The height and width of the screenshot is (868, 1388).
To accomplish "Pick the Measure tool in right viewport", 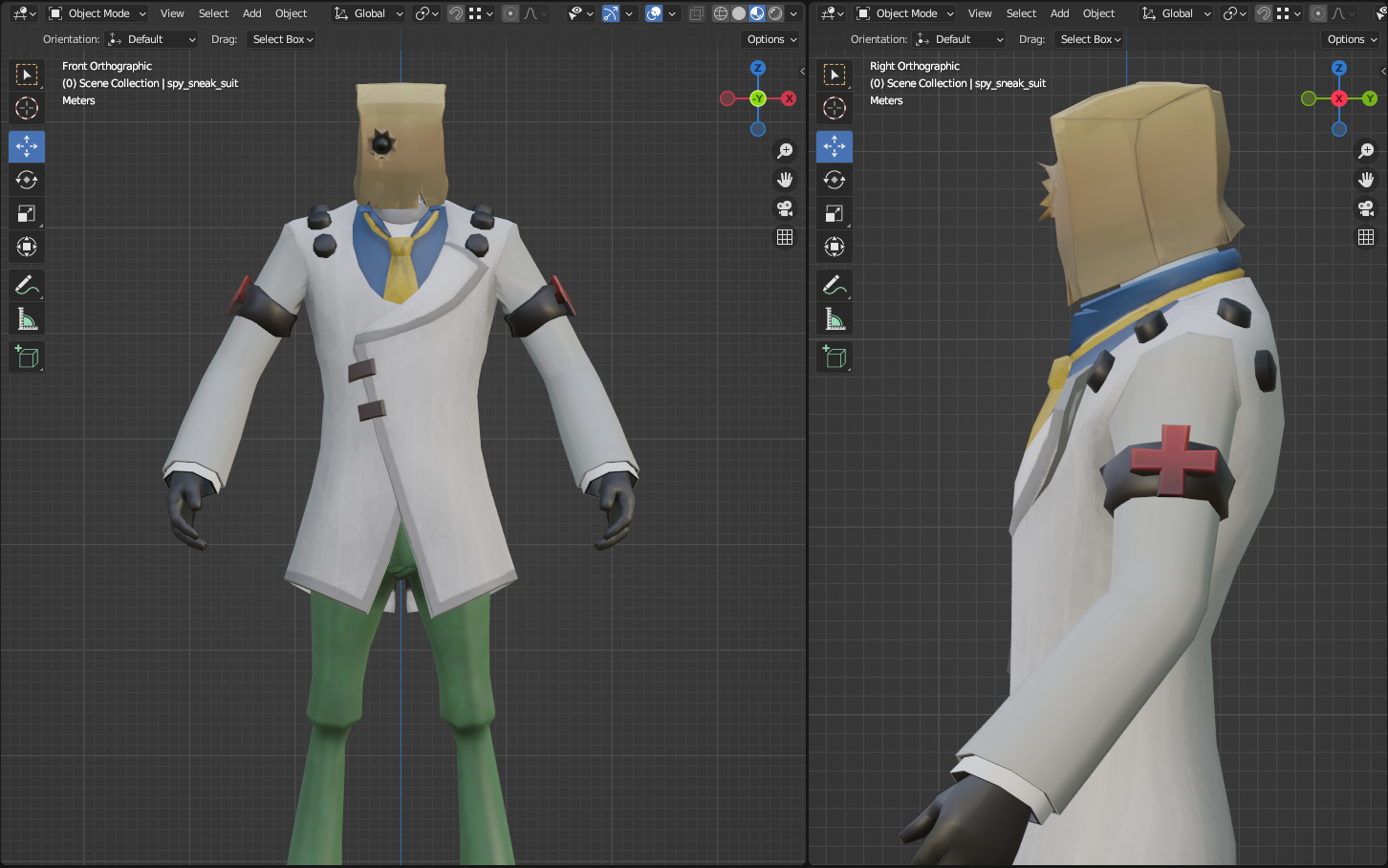I will click(x=835, y=319).
